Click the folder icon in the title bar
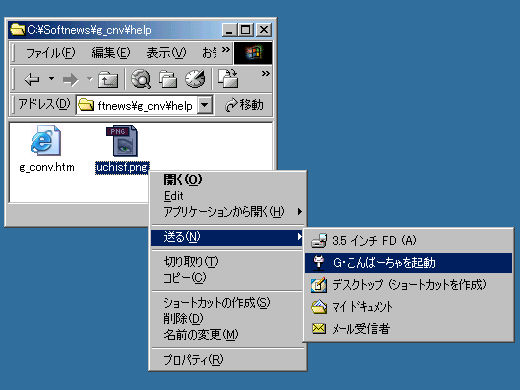 (17, 30)
